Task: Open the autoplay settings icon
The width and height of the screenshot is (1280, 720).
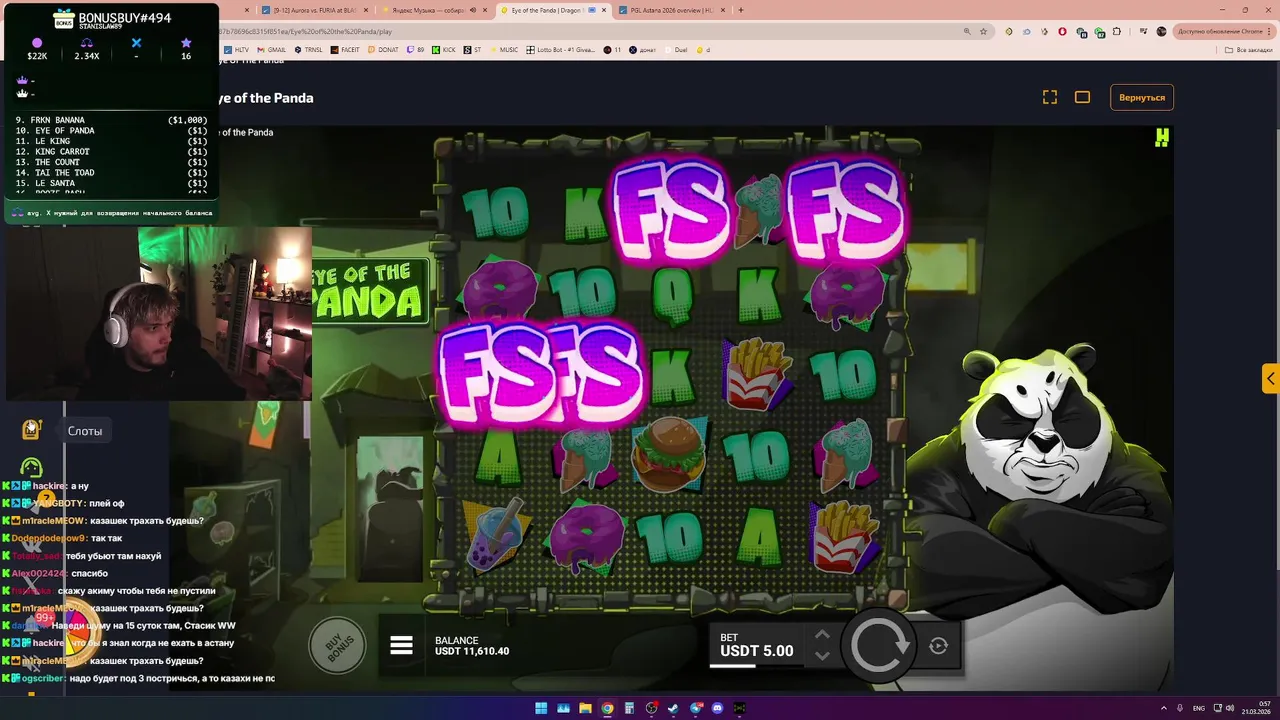Action: (x=938, y=646)
